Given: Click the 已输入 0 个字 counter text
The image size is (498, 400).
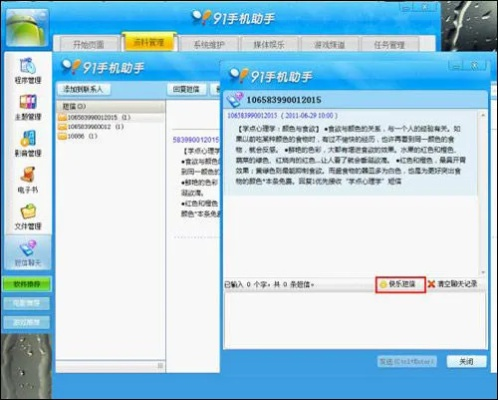Looking at the screenshot, I should (269, 285).
